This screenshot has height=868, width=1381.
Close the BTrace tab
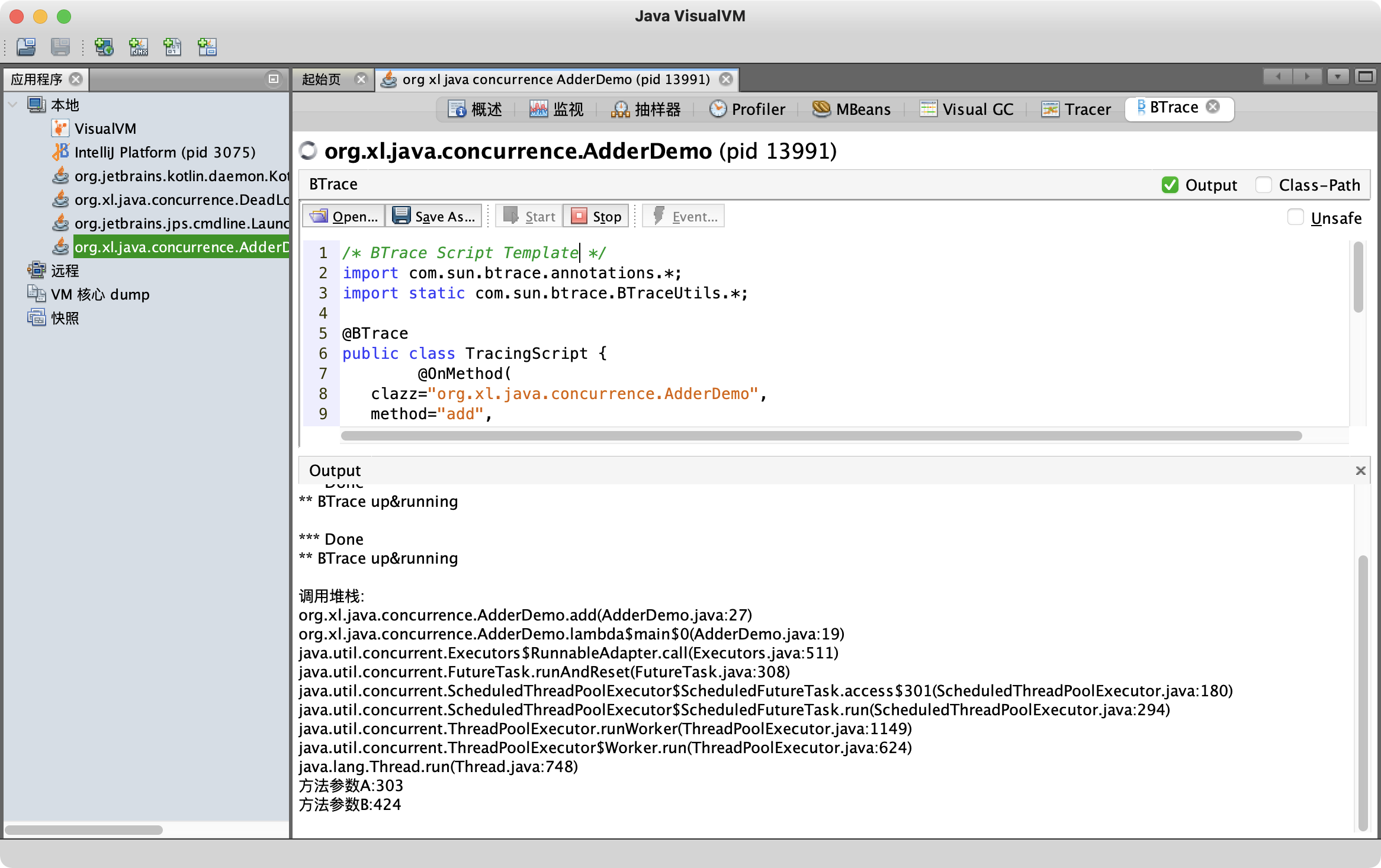(1213, 107)
